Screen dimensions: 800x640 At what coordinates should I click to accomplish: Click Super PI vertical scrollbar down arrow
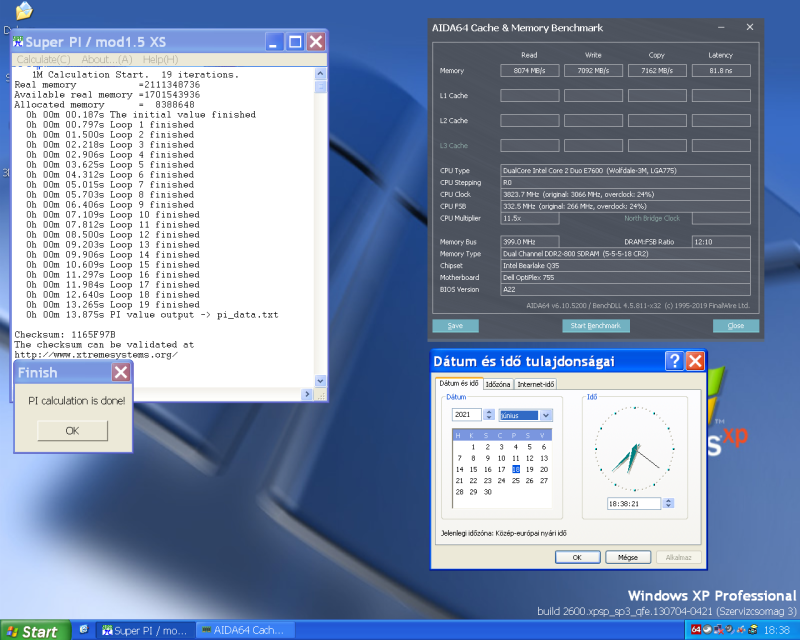point(320,381)
